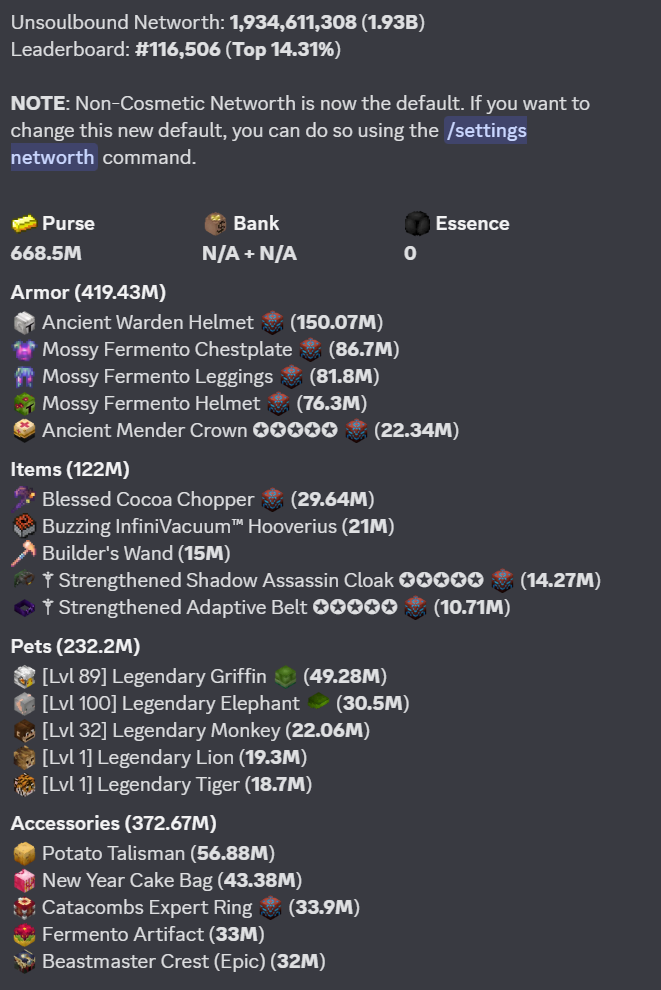Click the Fermento Artifact icon
This screenshot has width=661, height=990.
point(24,935)
